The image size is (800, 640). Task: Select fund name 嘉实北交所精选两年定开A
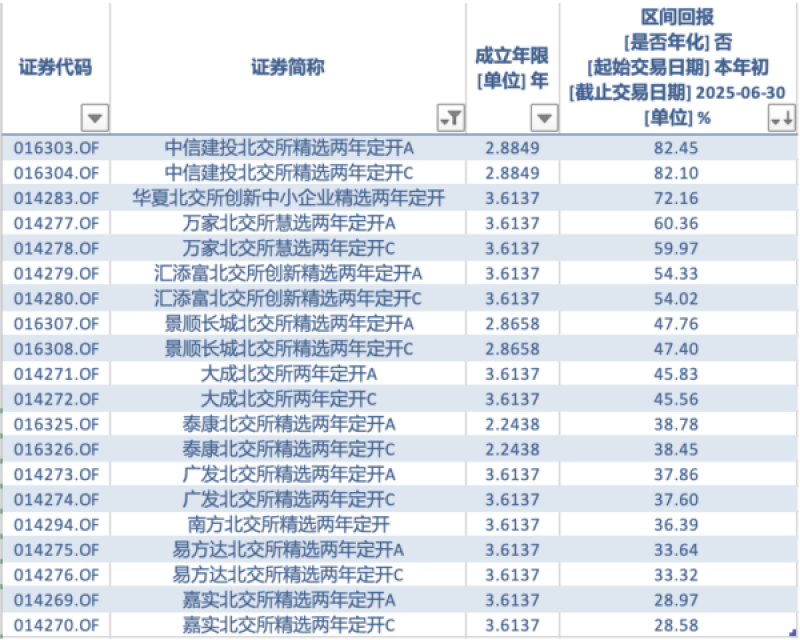pyautogui.click(x=289, y=600)
